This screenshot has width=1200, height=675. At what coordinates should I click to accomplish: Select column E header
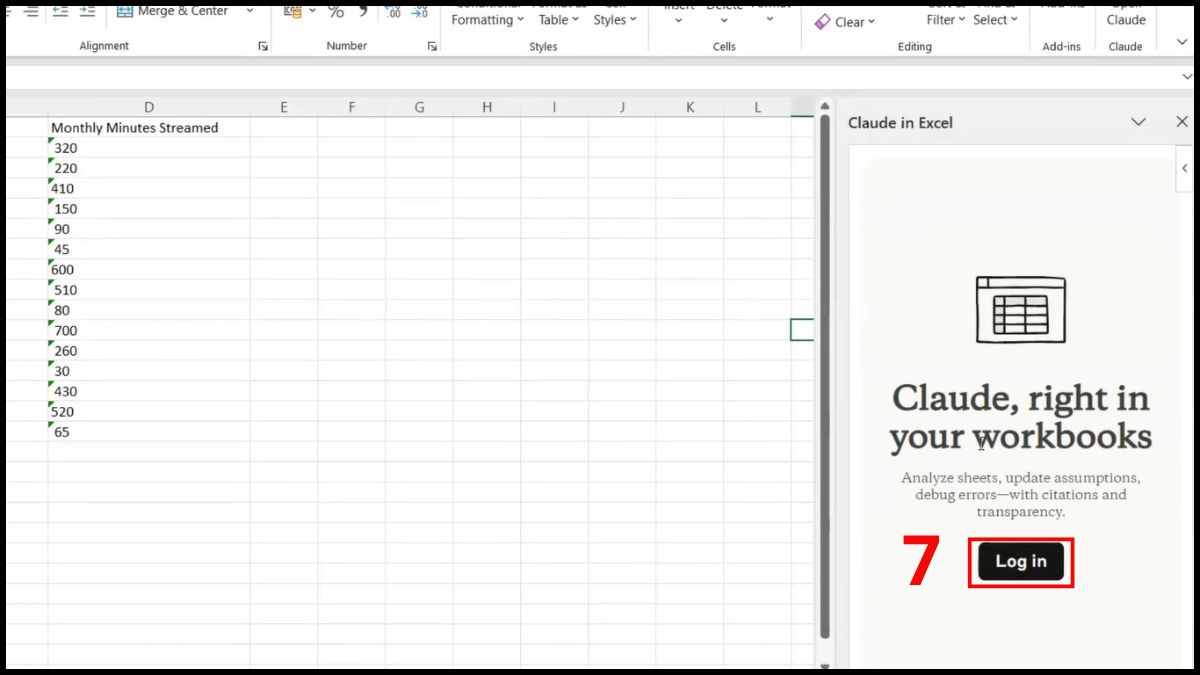284,107
